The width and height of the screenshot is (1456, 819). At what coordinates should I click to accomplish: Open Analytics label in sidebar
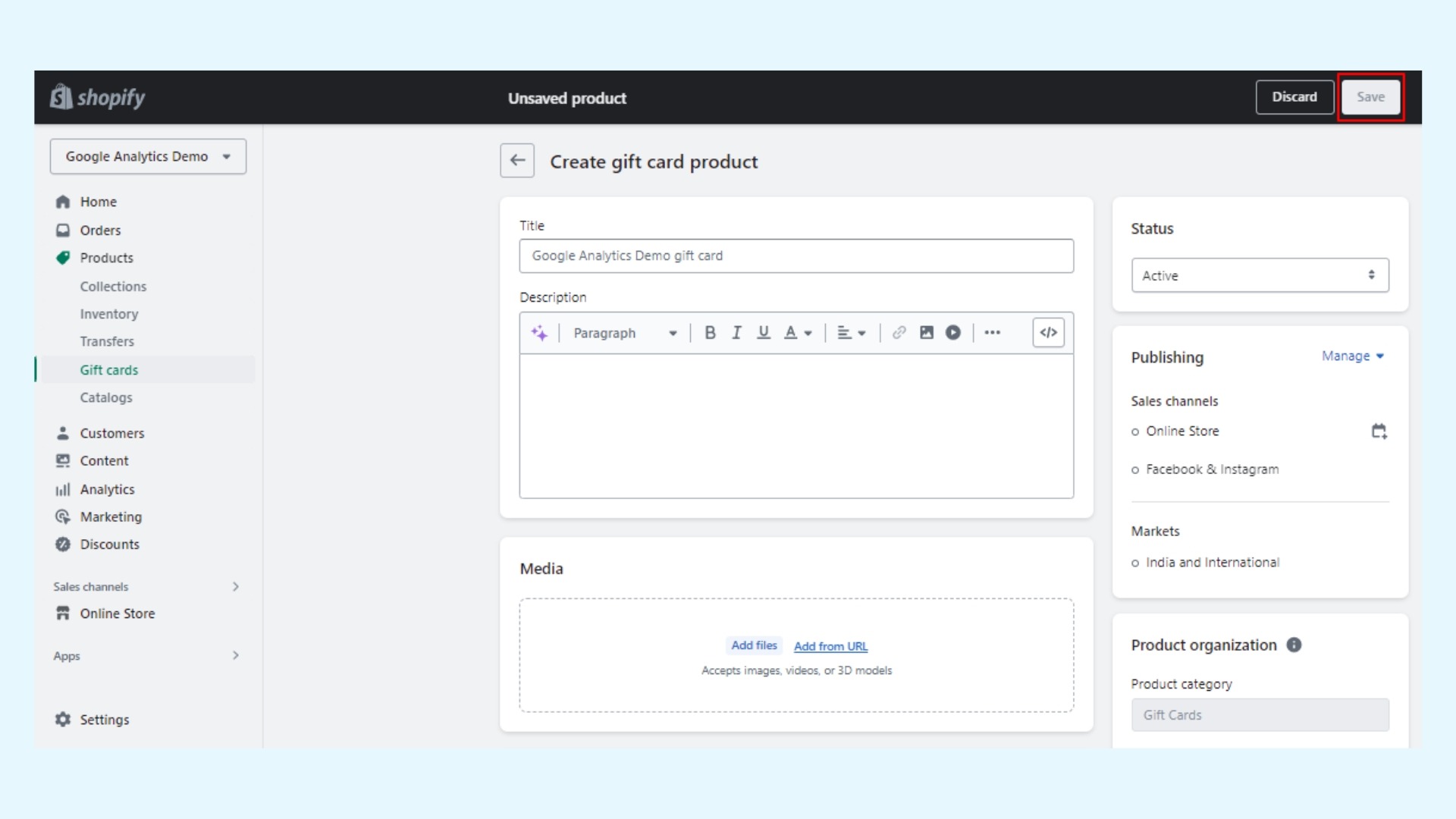click(x=107, y=489)
